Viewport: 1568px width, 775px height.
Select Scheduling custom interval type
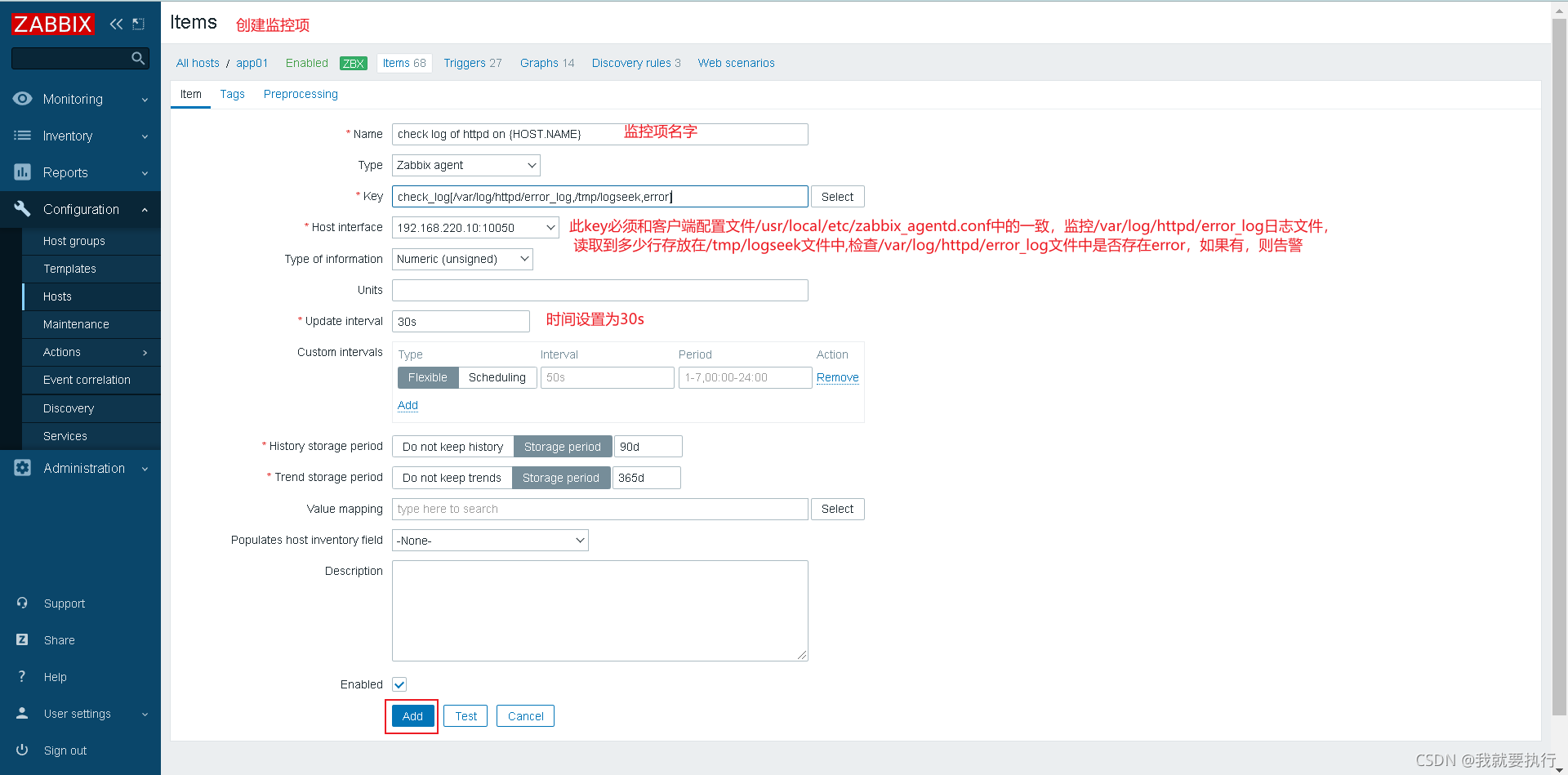click(497, 377)
